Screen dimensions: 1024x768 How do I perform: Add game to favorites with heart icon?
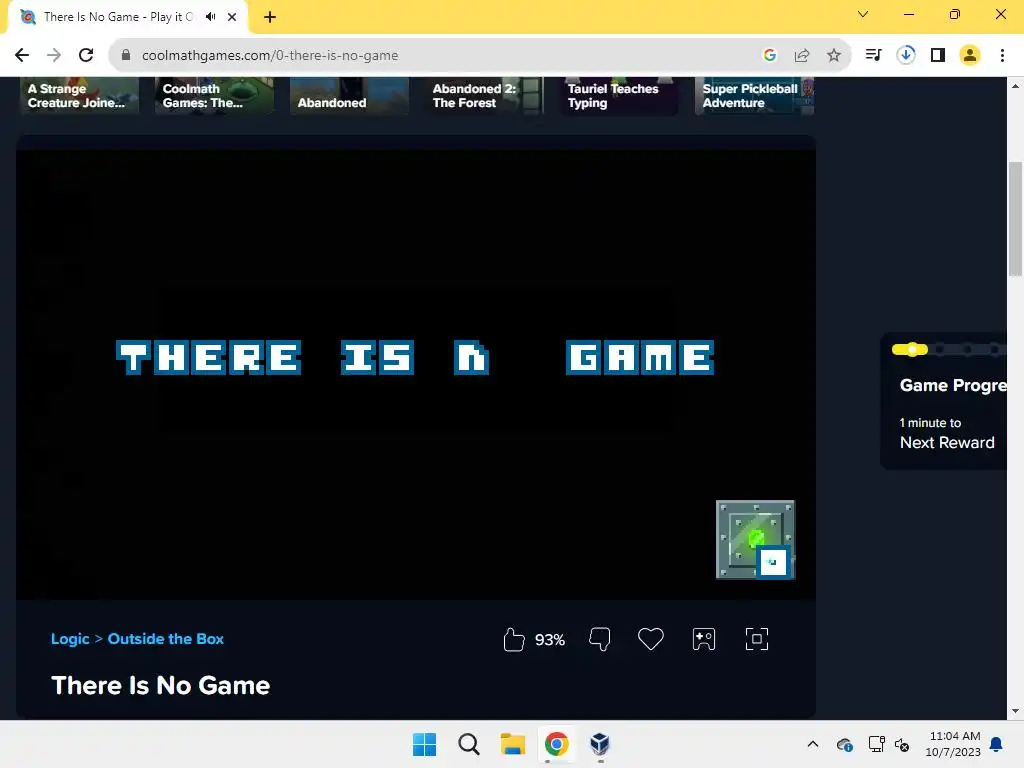click(x=650, y=639)
